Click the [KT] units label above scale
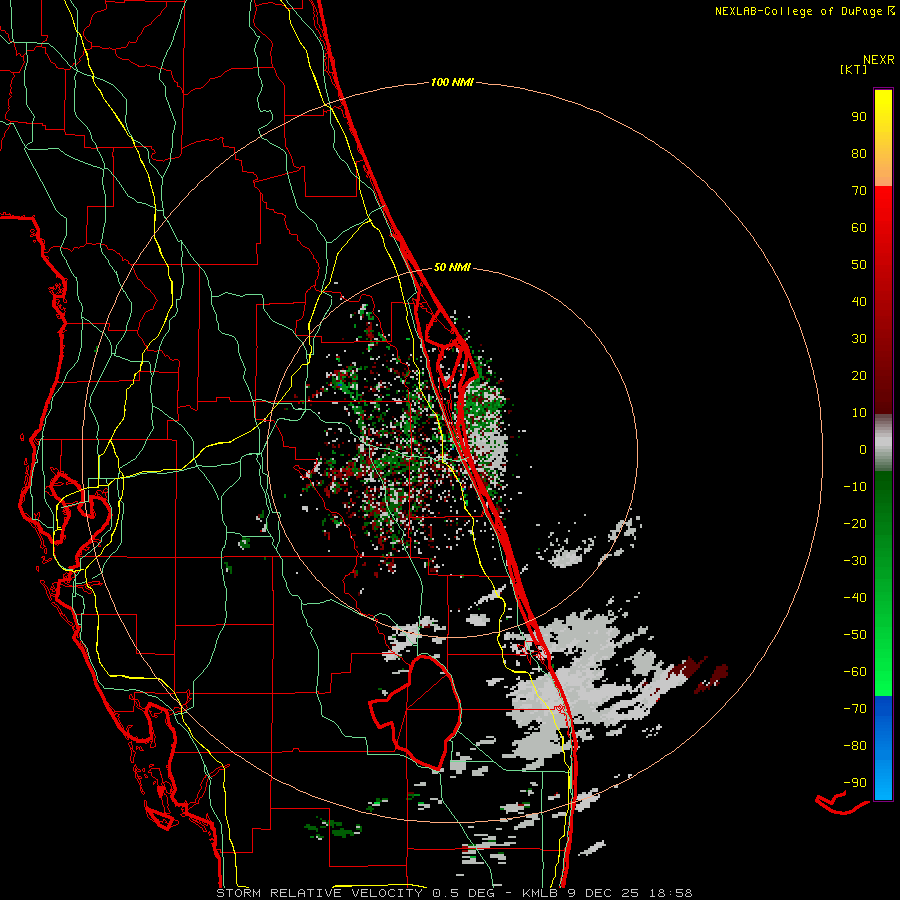This screenshot has width=900, height=900. [x=854, y=69]
